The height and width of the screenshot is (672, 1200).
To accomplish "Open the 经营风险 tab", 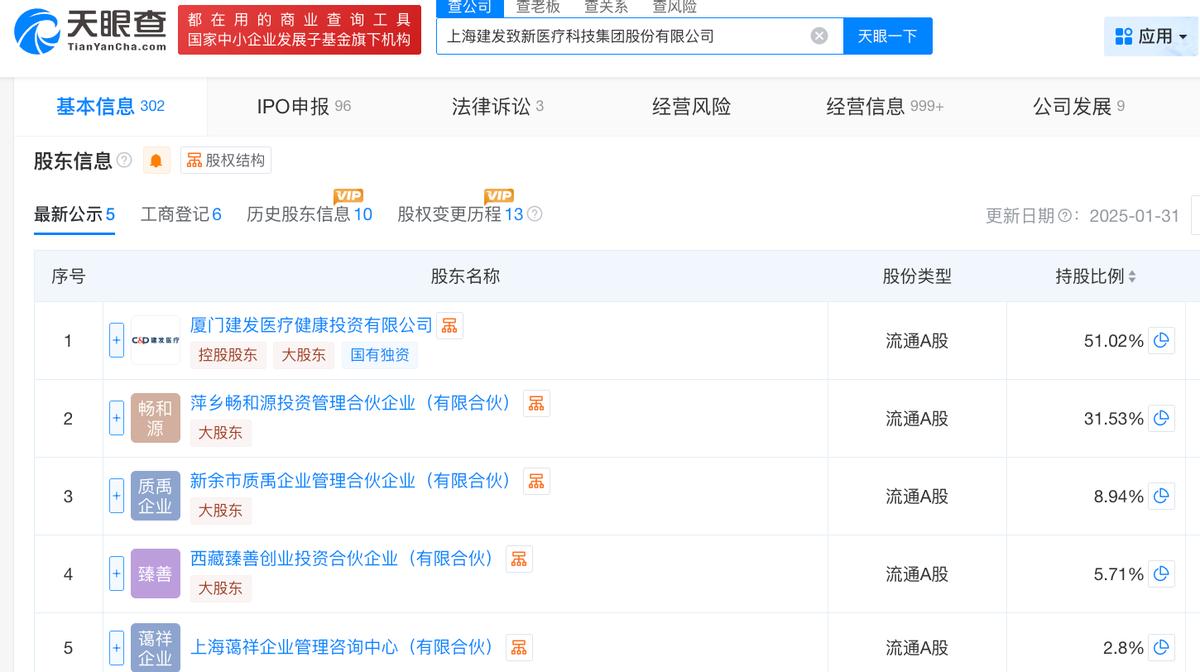I will click(x=691, y=106).
